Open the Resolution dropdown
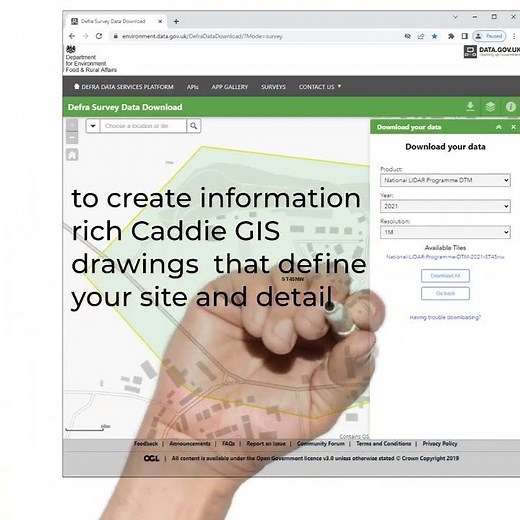520x520 pixels. tap(445, 232)
